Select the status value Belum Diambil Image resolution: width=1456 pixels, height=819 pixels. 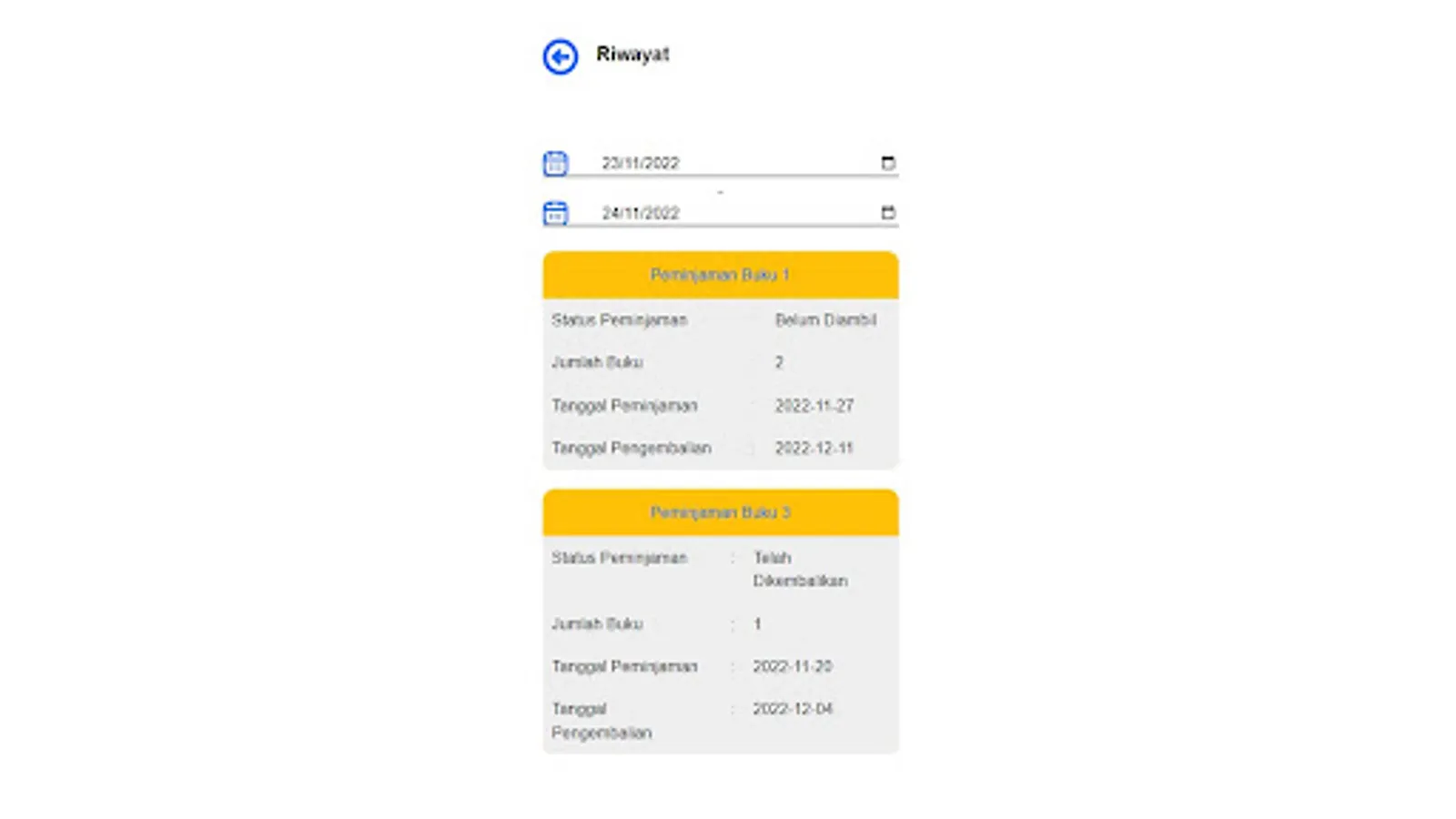point(825,319)
